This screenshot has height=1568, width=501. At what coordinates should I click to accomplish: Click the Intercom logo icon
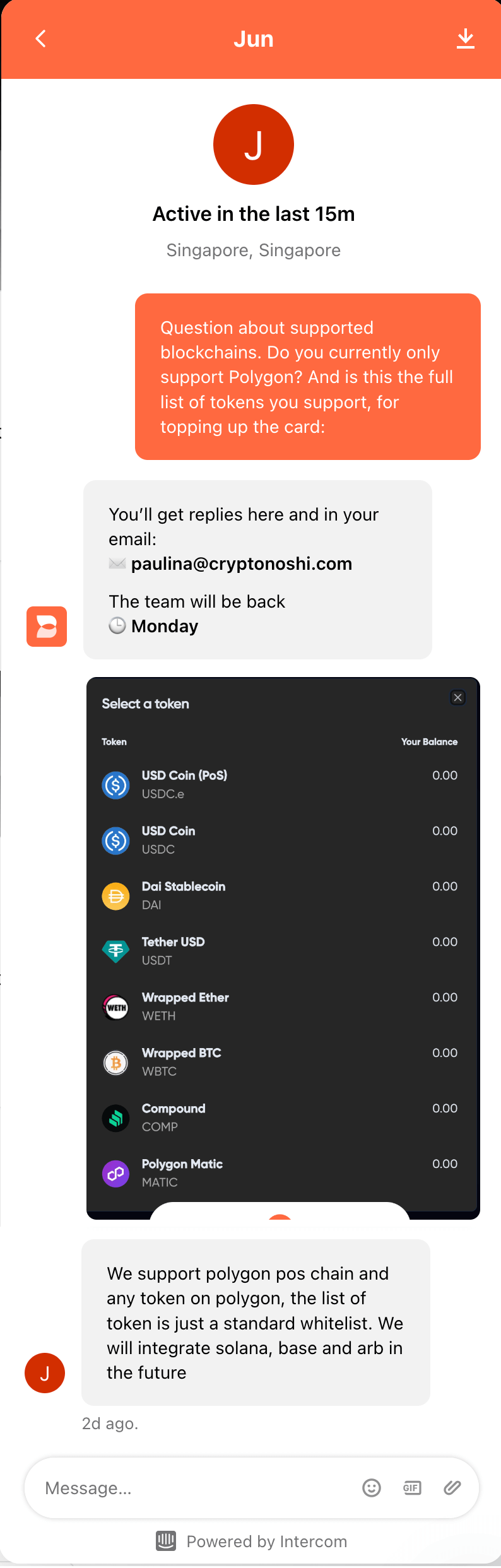point(166,1541)
